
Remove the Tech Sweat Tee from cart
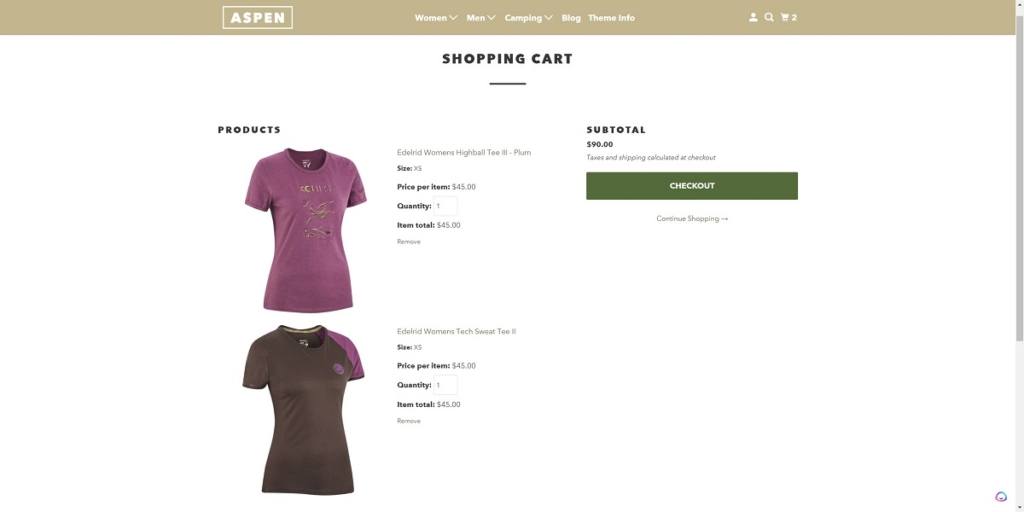click(x=409, y=421)
